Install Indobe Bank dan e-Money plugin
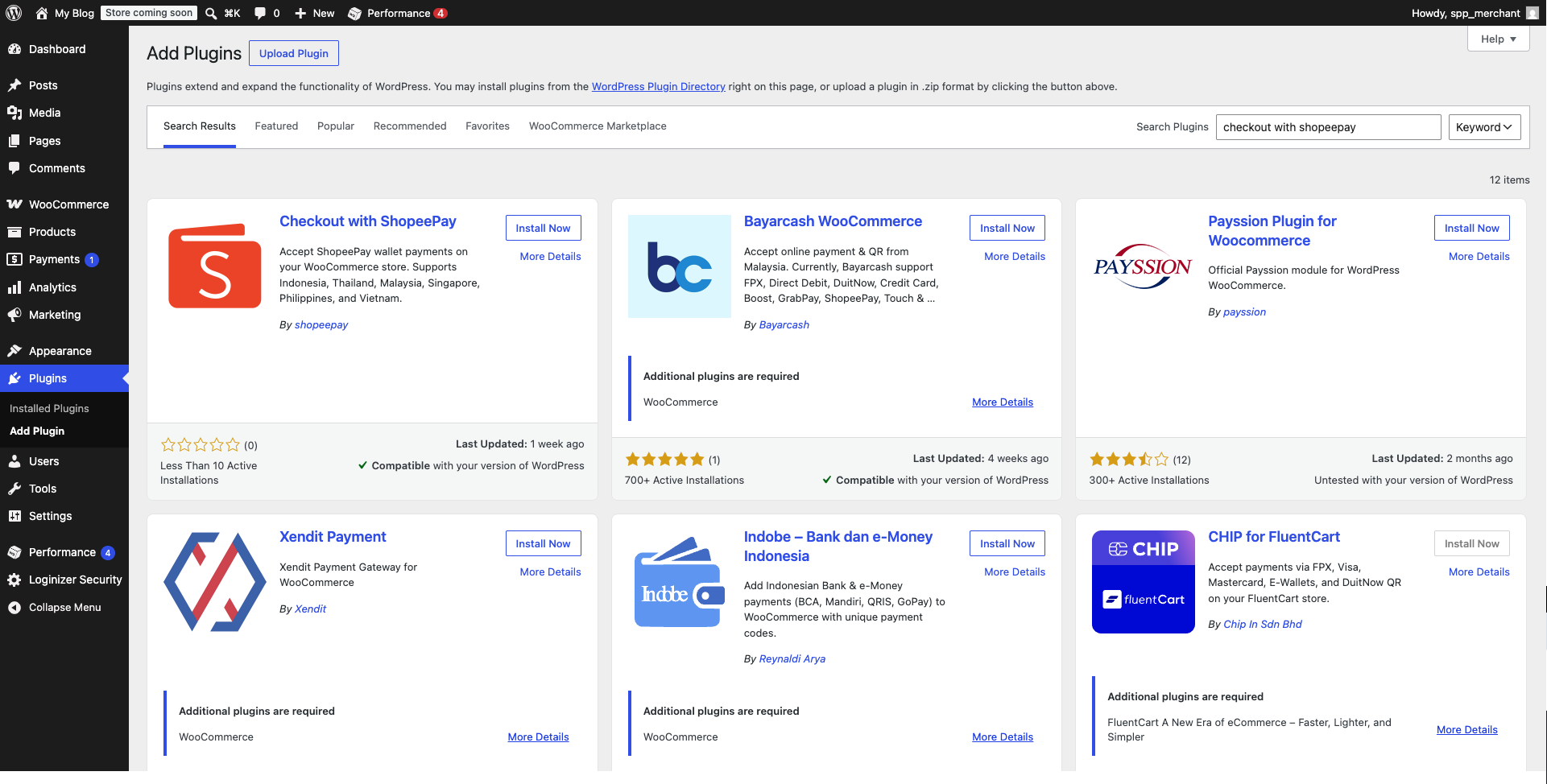Viewport: 1547px width, 784px height. pos(1007,543)
